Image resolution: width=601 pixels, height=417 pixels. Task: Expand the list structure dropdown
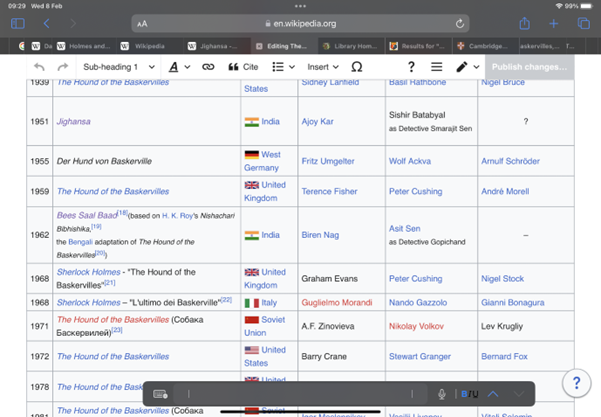[284, 67]
